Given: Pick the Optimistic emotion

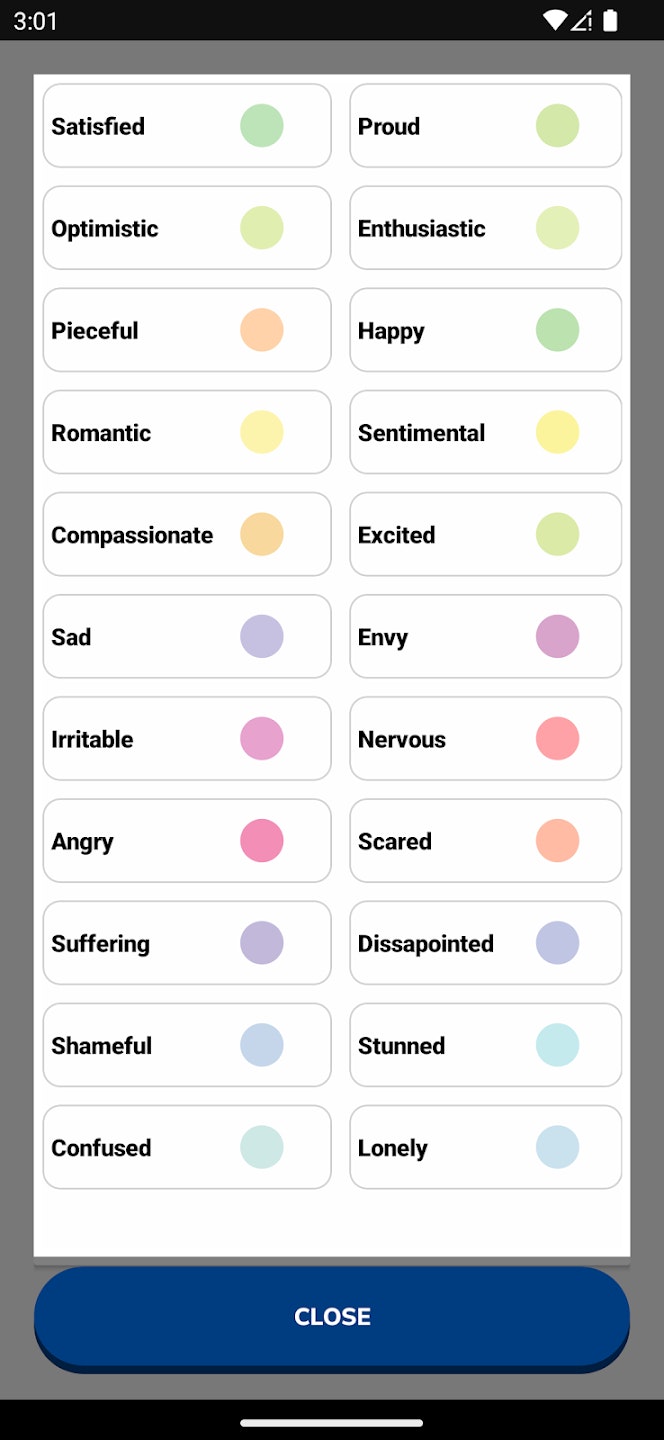Looking at the screenshot, I should [187, 228].
